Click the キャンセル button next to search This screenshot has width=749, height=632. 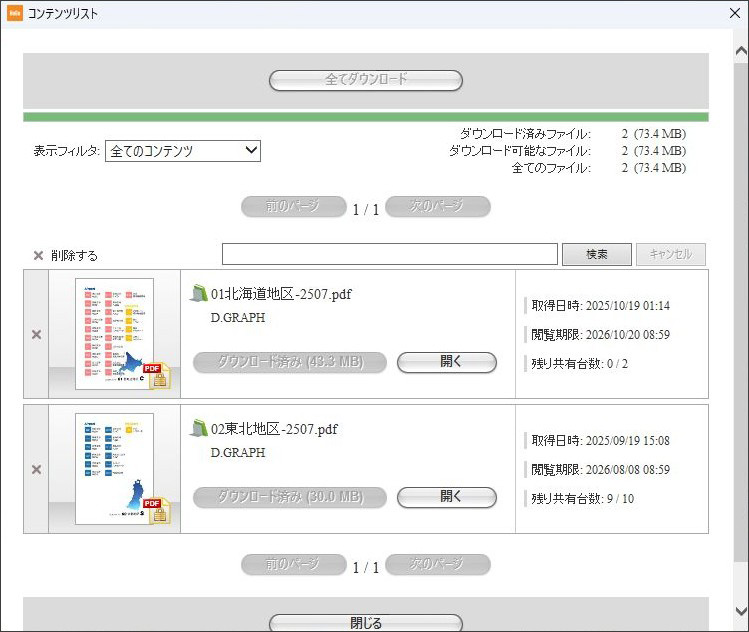(671, 254)
